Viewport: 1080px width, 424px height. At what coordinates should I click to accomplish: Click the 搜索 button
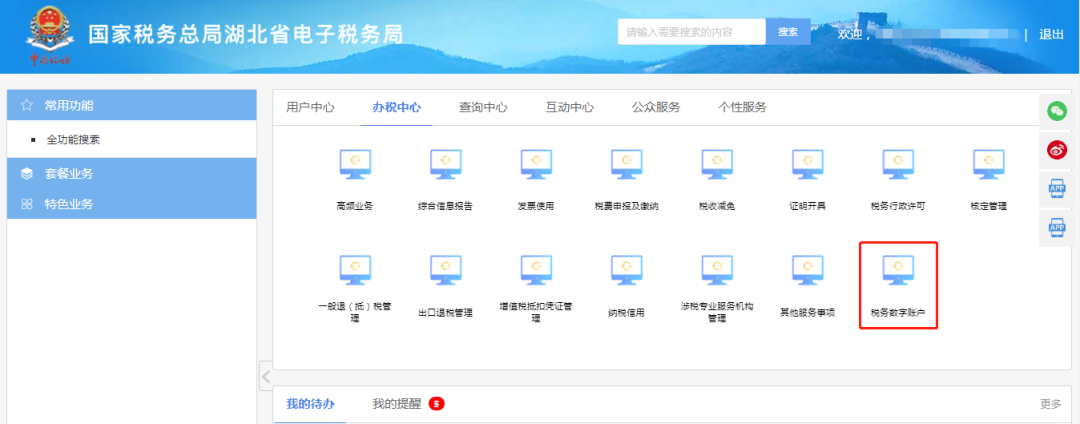coord(787,32)
